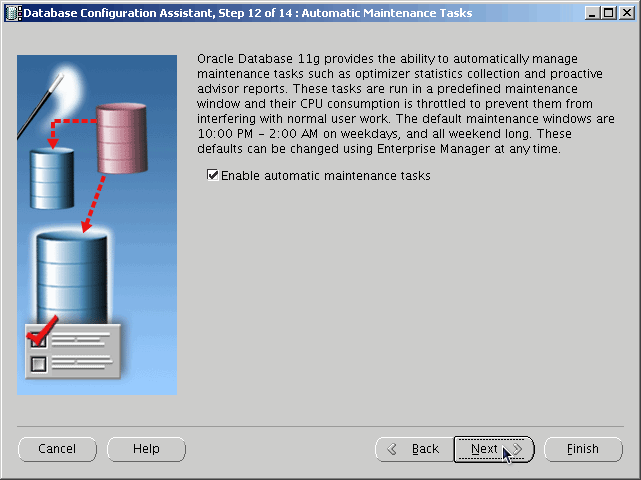
Task: Click the 'Enable automatic maintenance tasks' label text
Action: (325, 176)
